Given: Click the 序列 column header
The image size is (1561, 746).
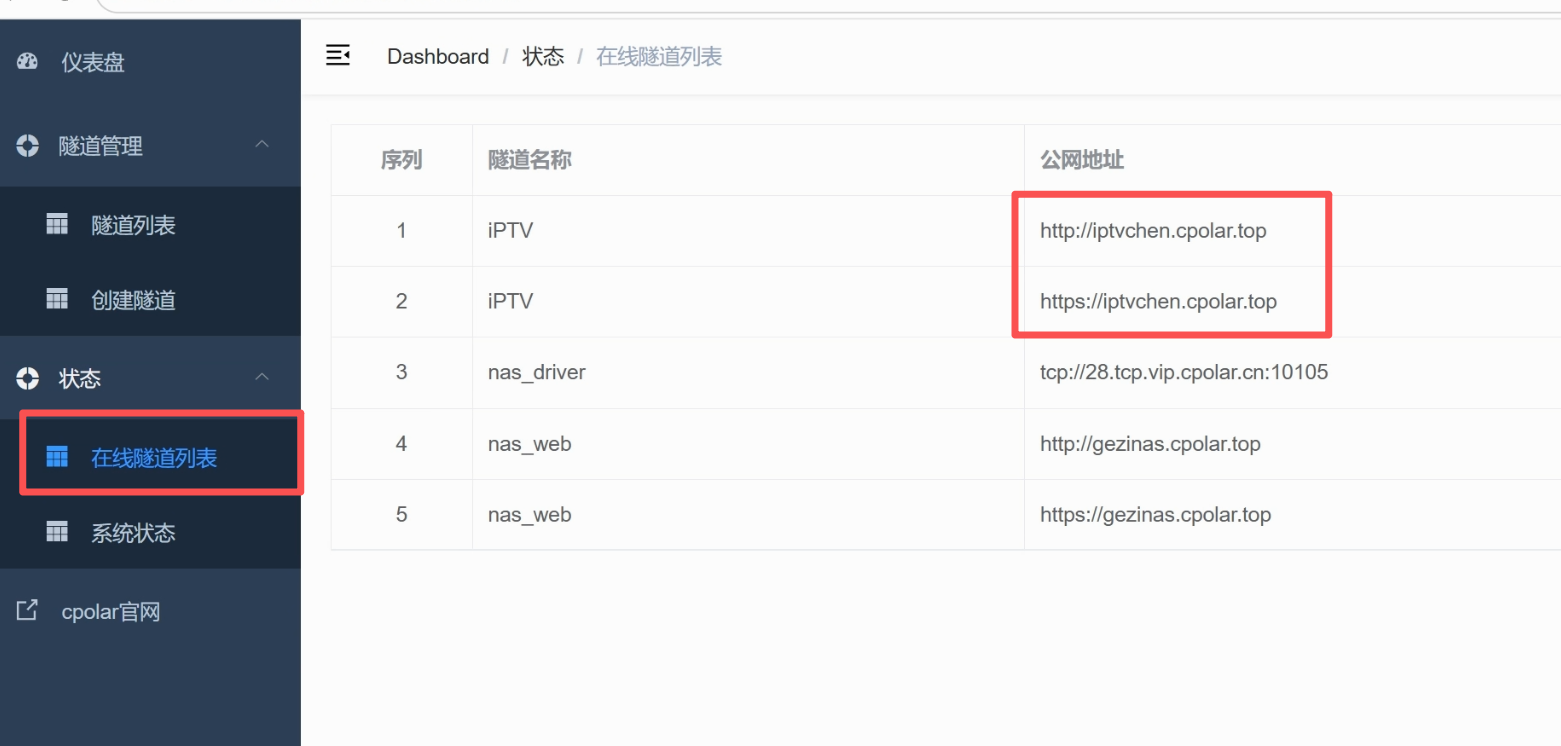Looking at the screenshot, I should point(401,160).
